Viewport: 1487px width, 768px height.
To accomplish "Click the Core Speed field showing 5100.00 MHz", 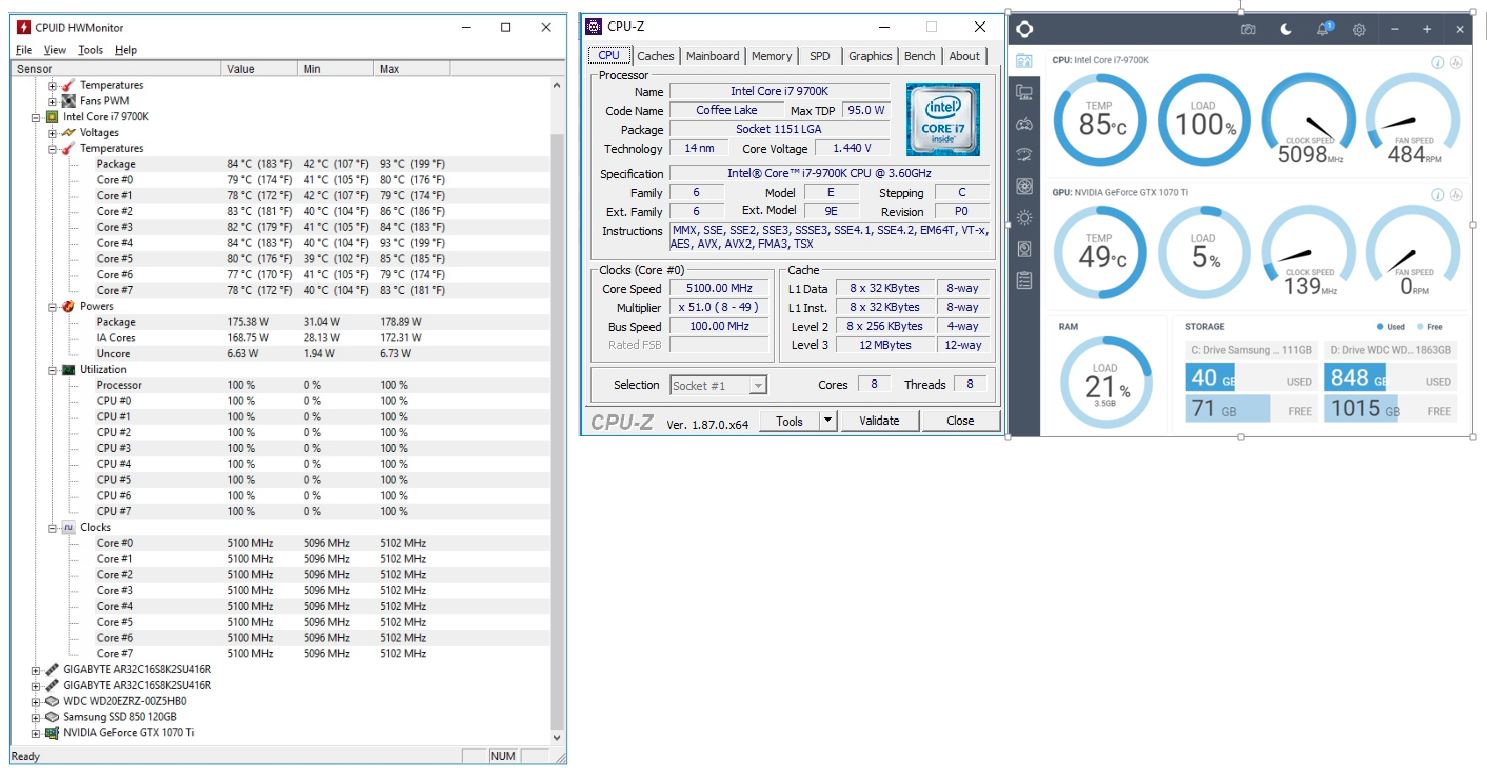I will [x=719, y=288].
